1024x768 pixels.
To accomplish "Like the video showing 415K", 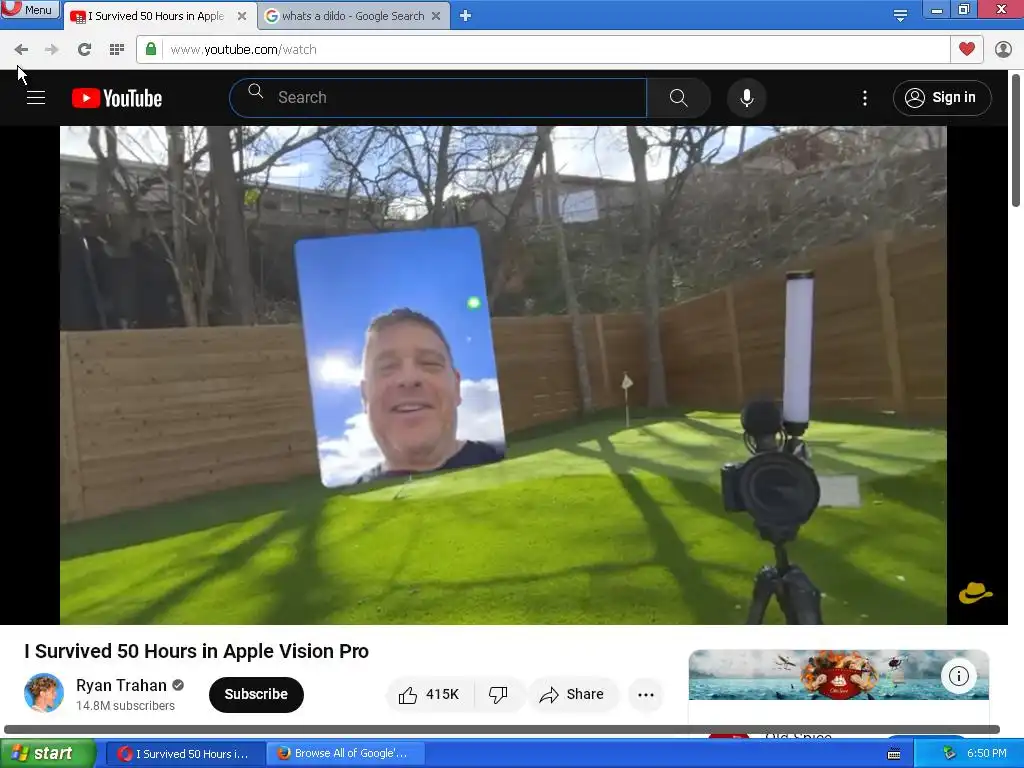I will (429, 695).
